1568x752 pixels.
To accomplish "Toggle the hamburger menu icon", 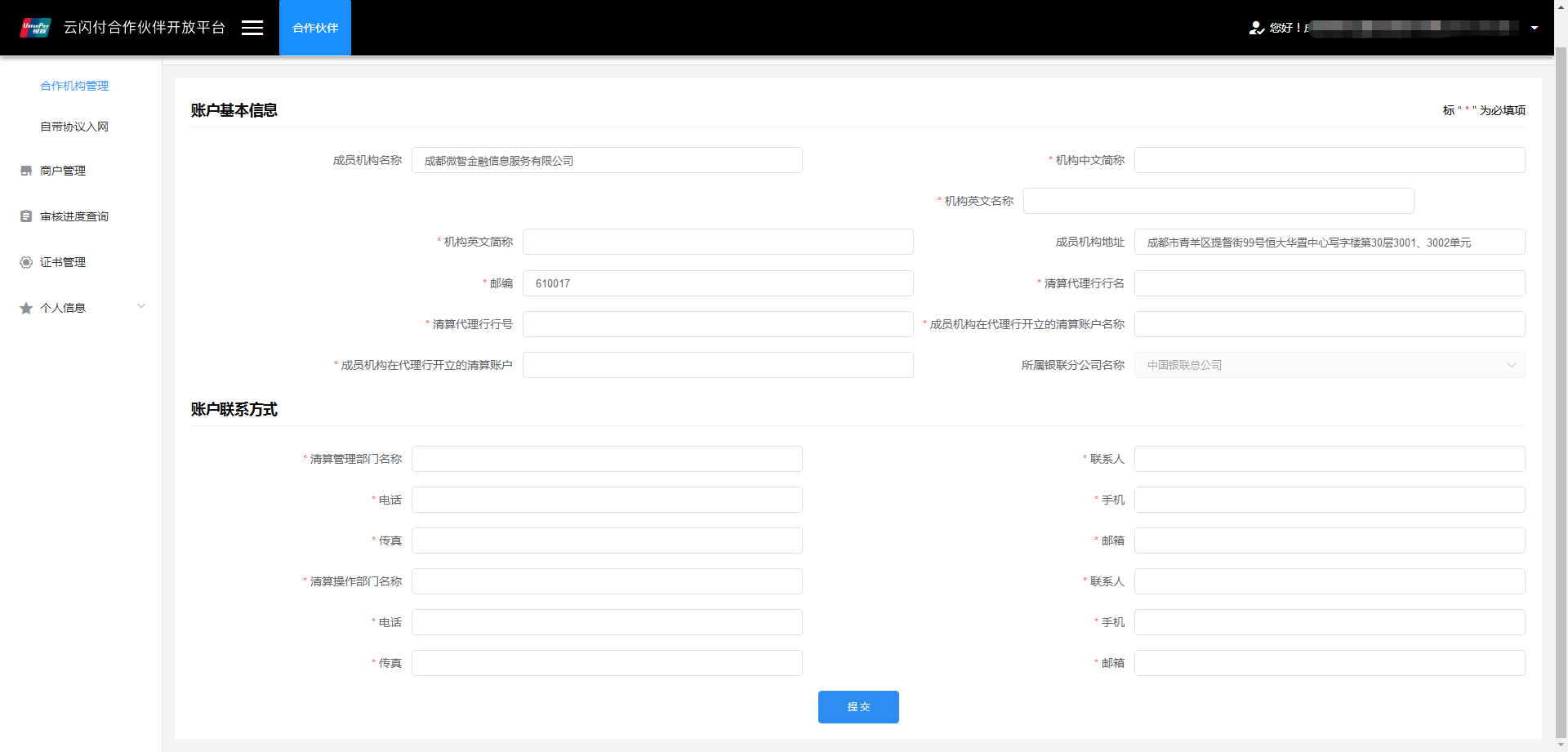I will click(252, 28).
